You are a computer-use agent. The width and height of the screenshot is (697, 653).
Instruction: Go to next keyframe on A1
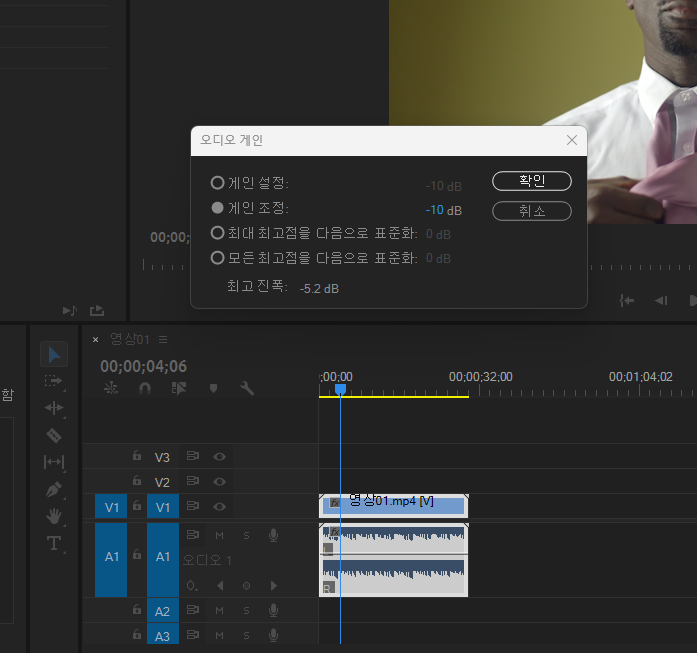click(x=273, y=586)
